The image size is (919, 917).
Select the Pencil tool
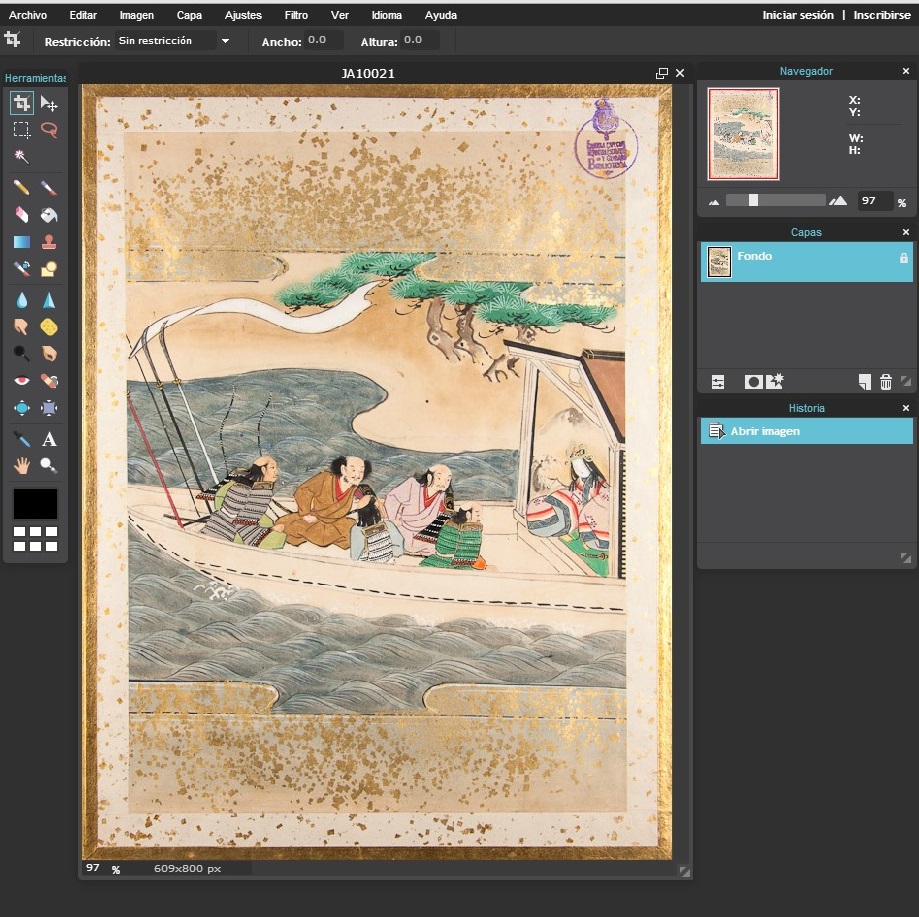tap(22, 188)
